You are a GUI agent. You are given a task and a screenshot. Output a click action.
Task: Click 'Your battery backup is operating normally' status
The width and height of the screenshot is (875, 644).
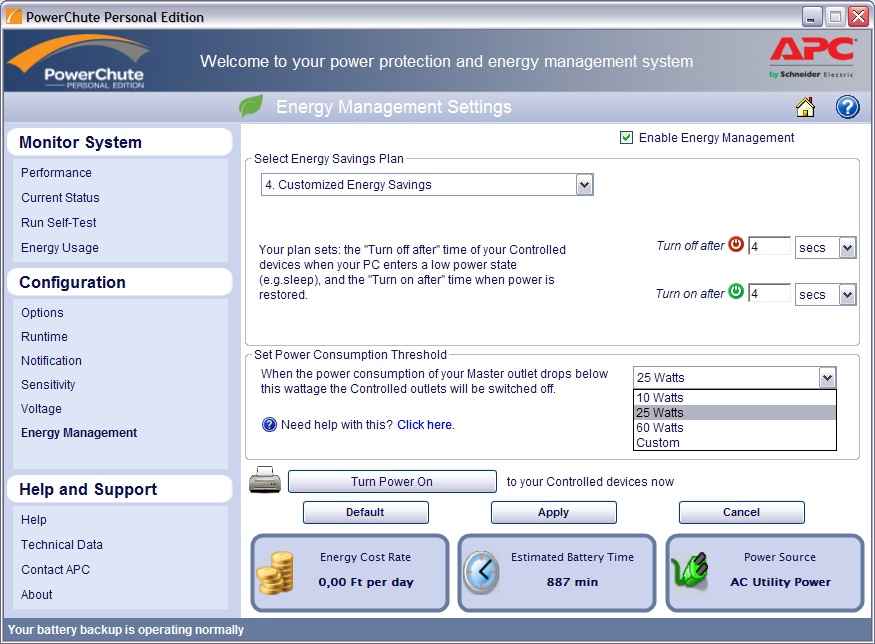click(x=126, y=629)
